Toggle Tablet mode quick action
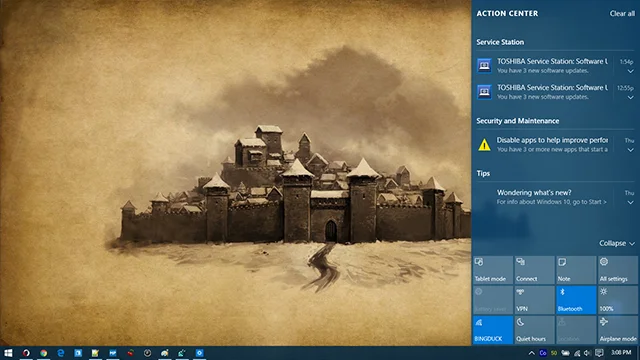 (x=493, y=270)
